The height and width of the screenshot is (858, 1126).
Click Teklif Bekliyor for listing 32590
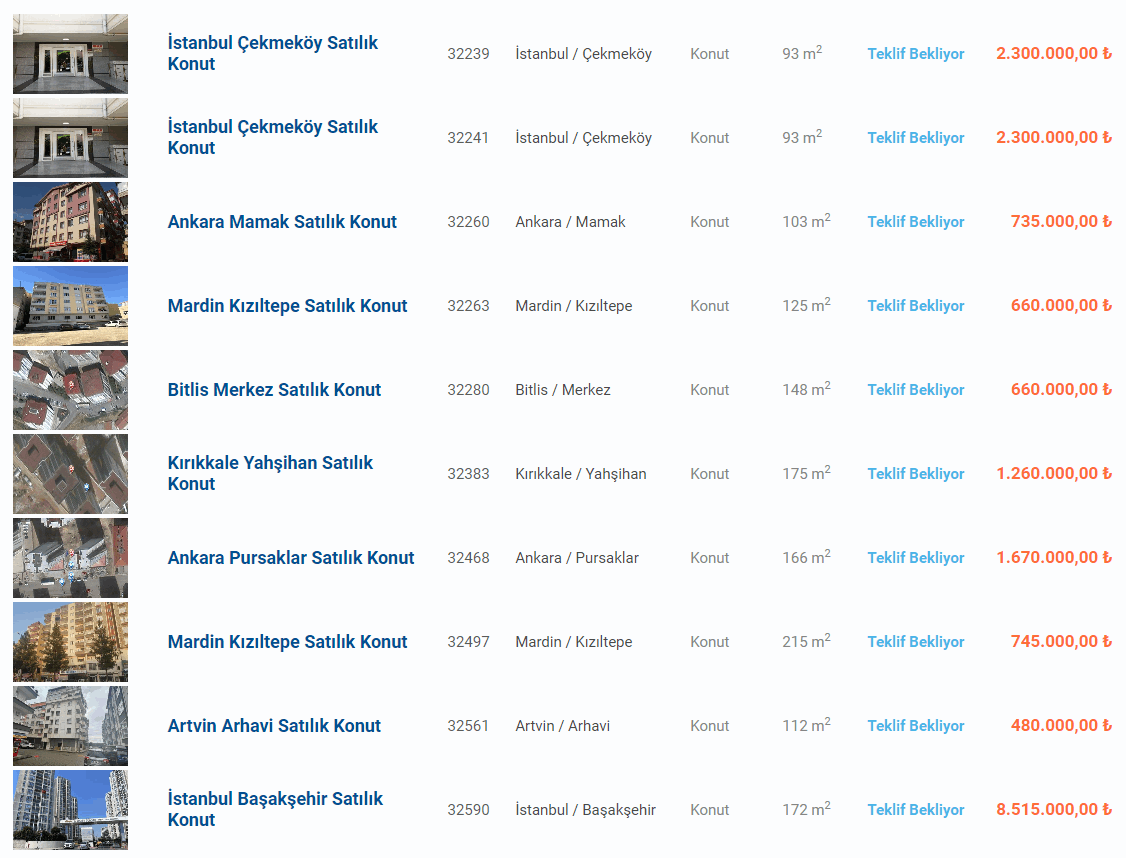click(x=915, y=810)
